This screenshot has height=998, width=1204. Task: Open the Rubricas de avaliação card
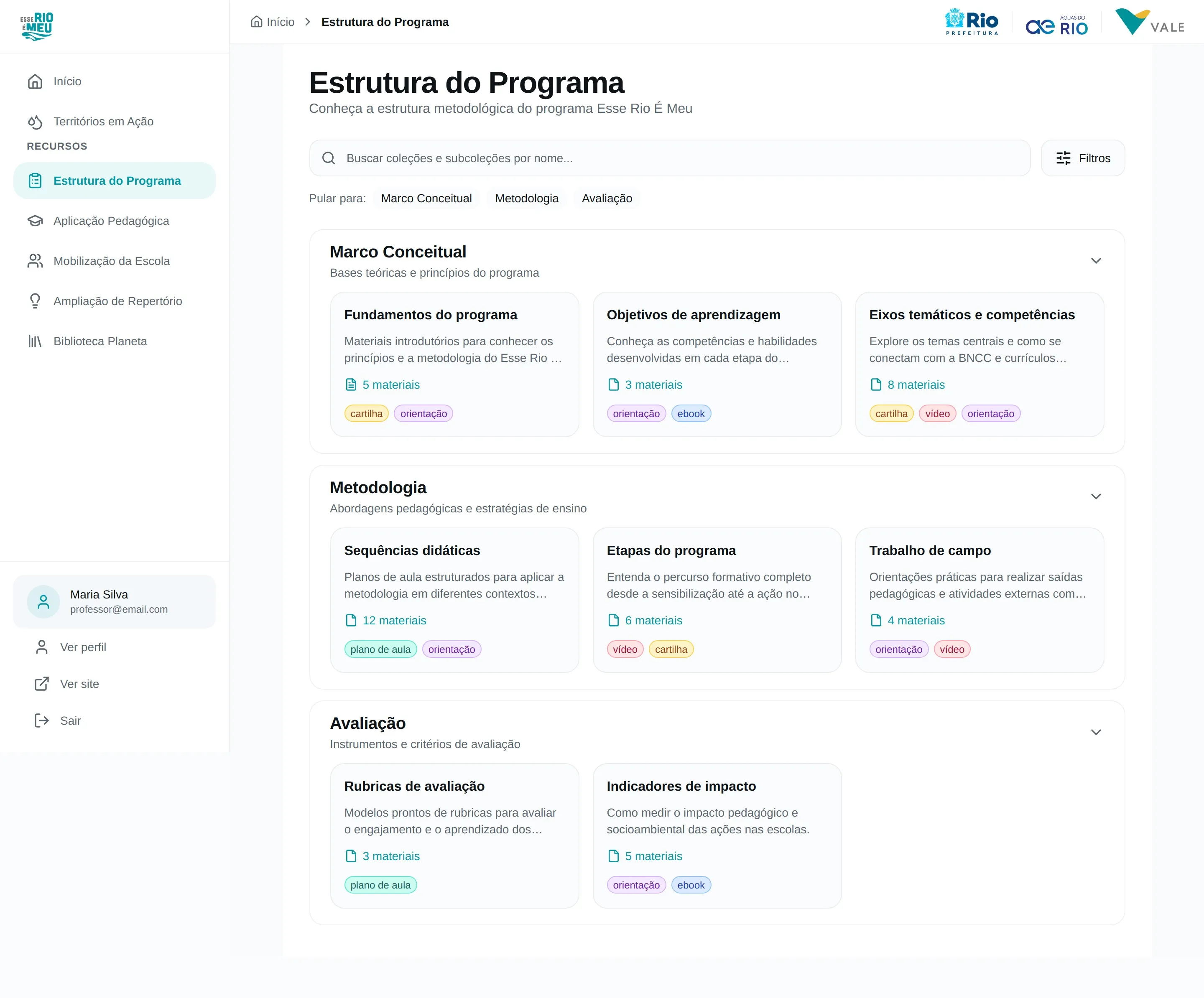click(455, 836)
